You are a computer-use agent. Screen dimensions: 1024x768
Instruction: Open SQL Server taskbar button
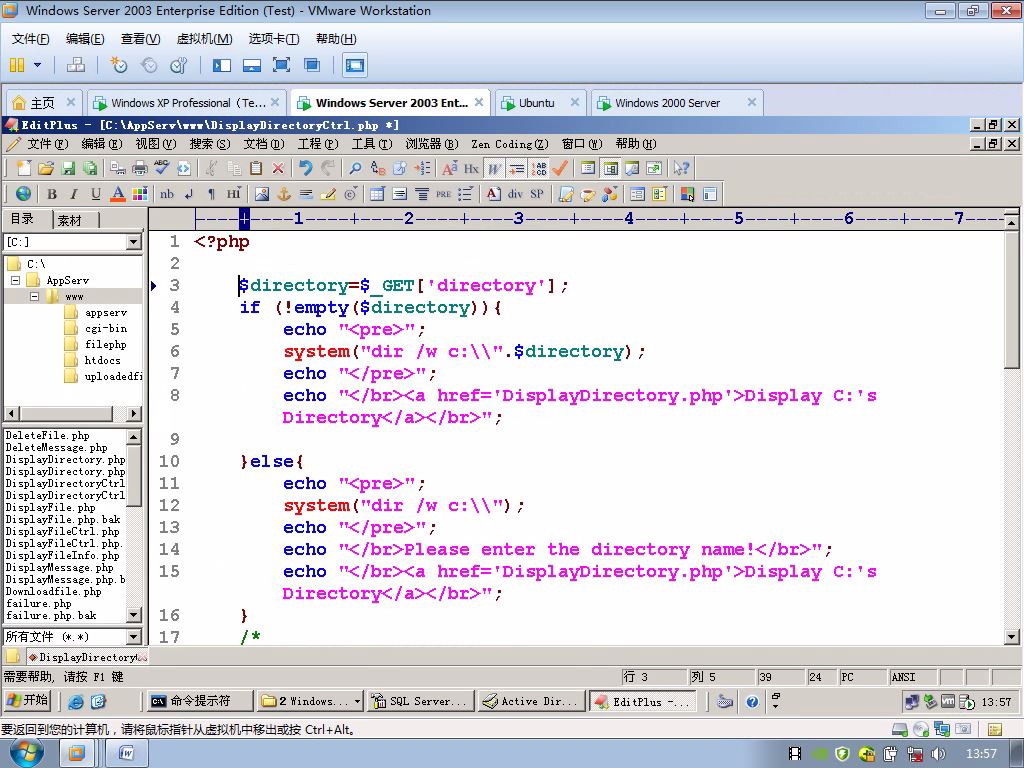pyautogui.click(x=419, y=701)
